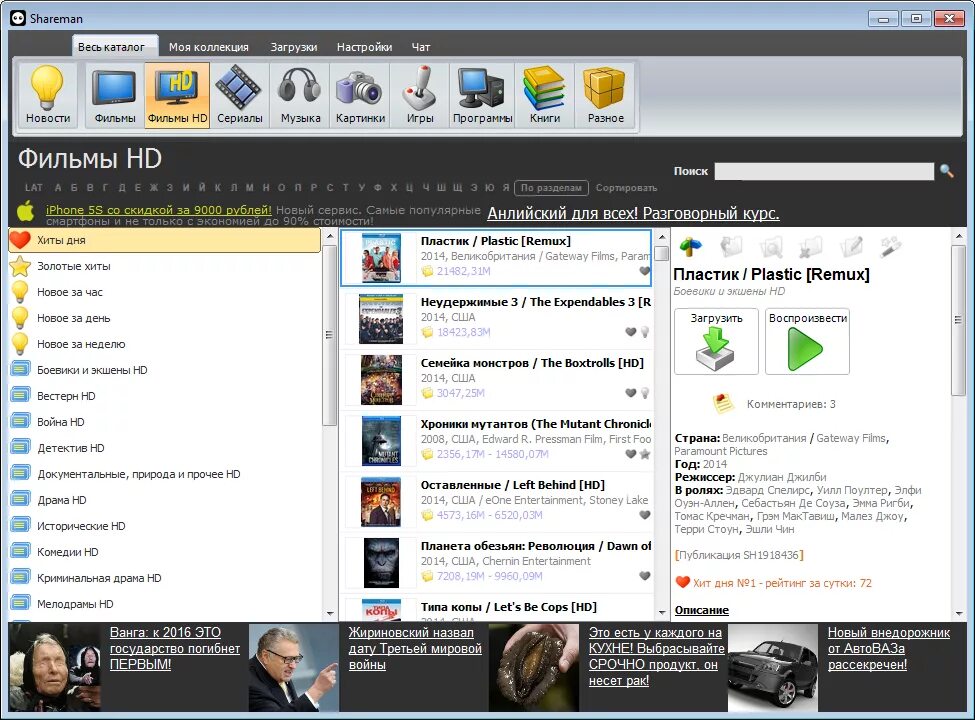Open Вестерн HD section
975x720 pixels.
pos(165,396)
